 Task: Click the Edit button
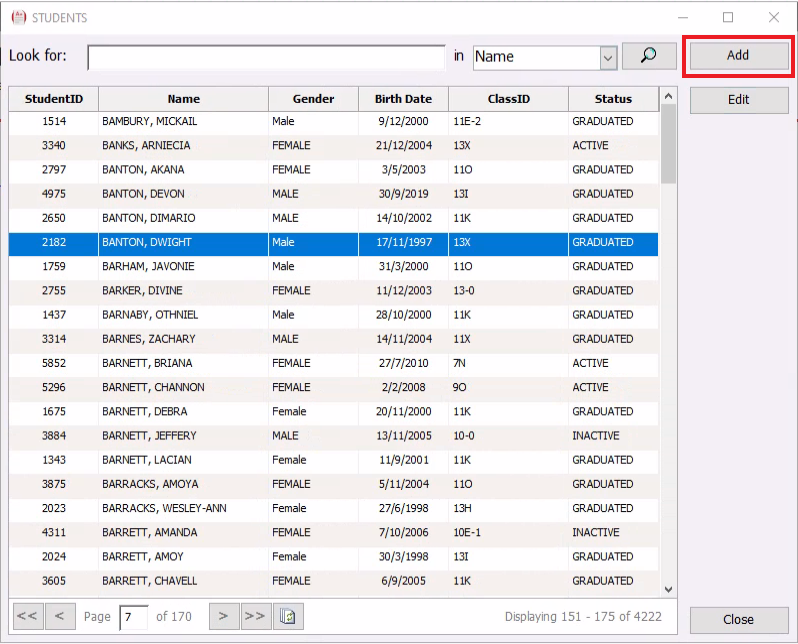(738, 100)
